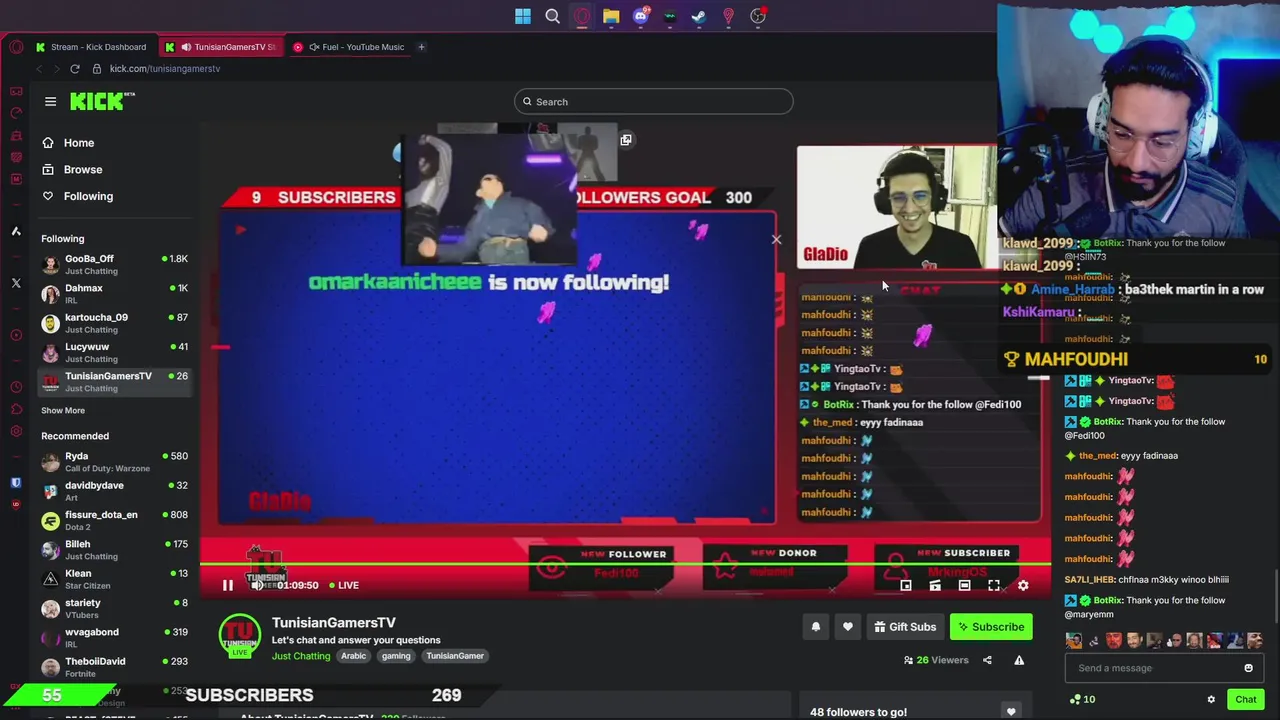Mute the stream volume
This screenshot has width=1280, height=720.
257,586
